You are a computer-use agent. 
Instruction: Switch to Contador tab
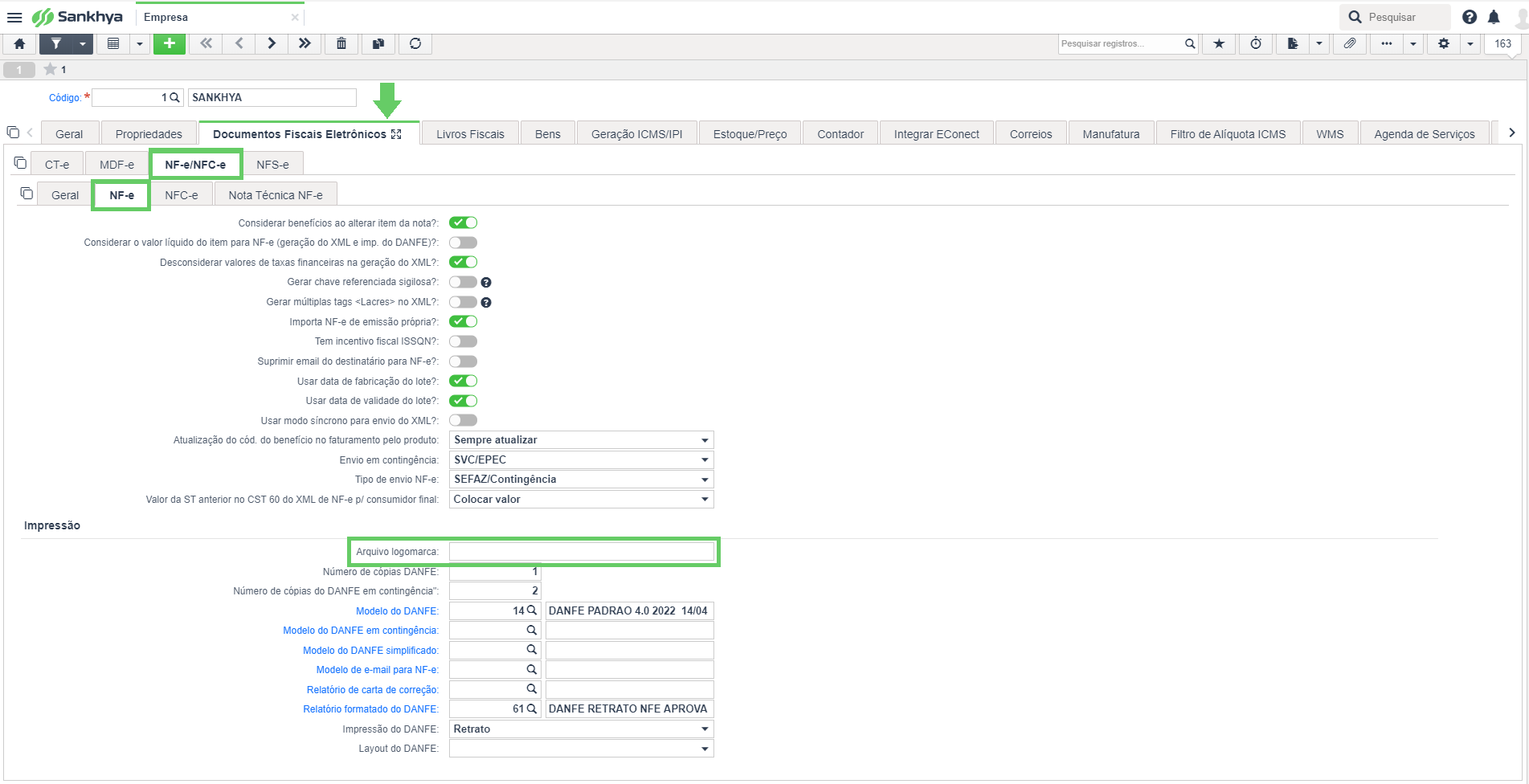(840, 134)
